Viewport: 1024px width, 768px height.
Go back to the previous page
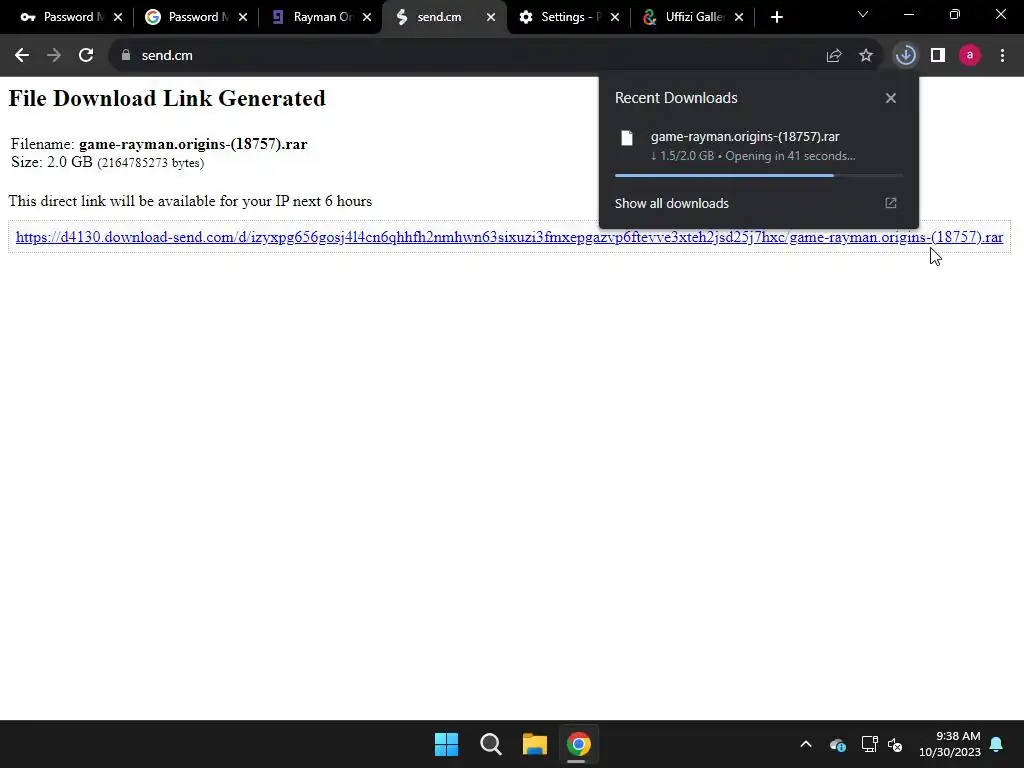click(22, 56)
